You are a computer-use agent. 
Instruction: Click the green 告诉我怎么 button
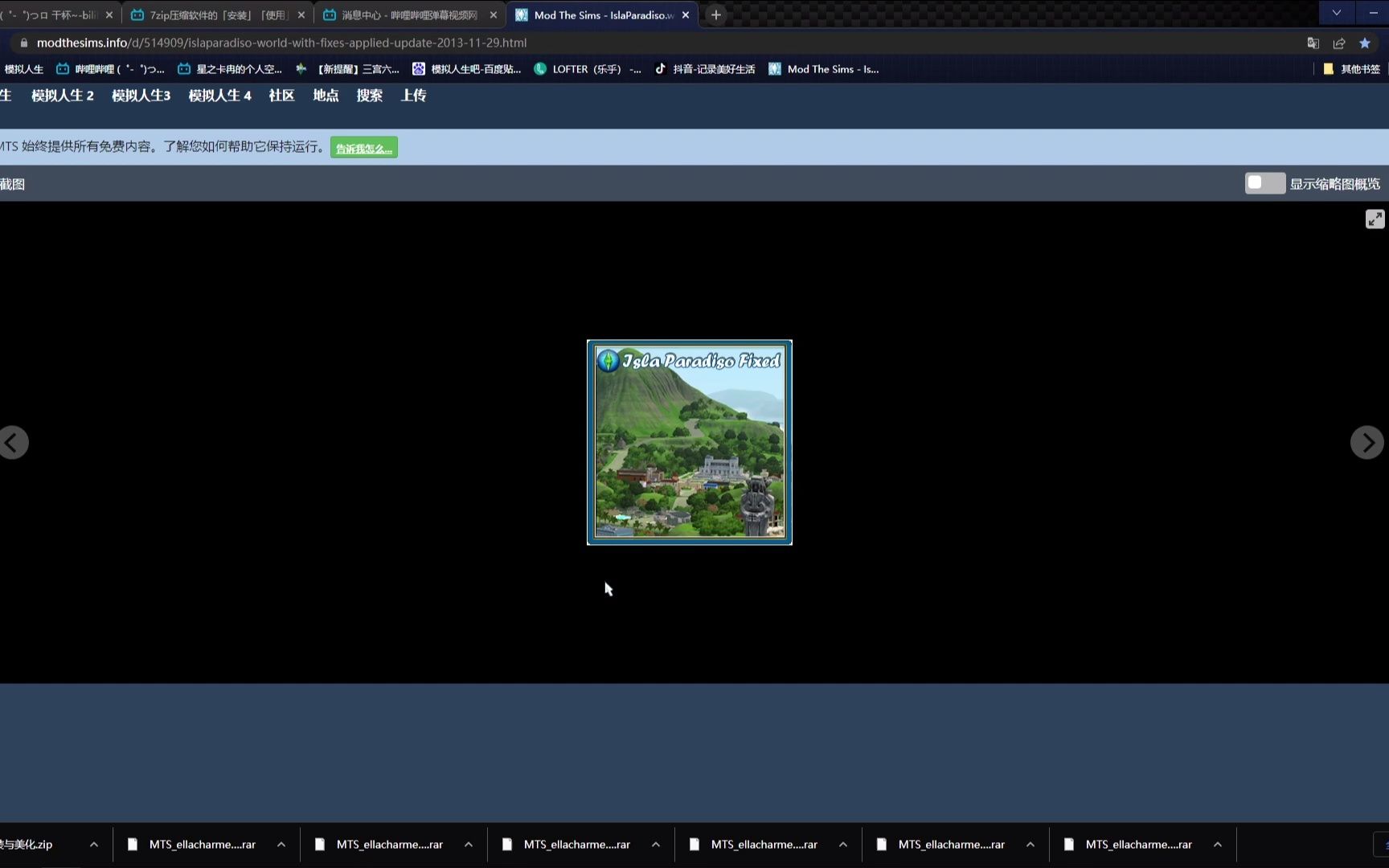point(364,148)
